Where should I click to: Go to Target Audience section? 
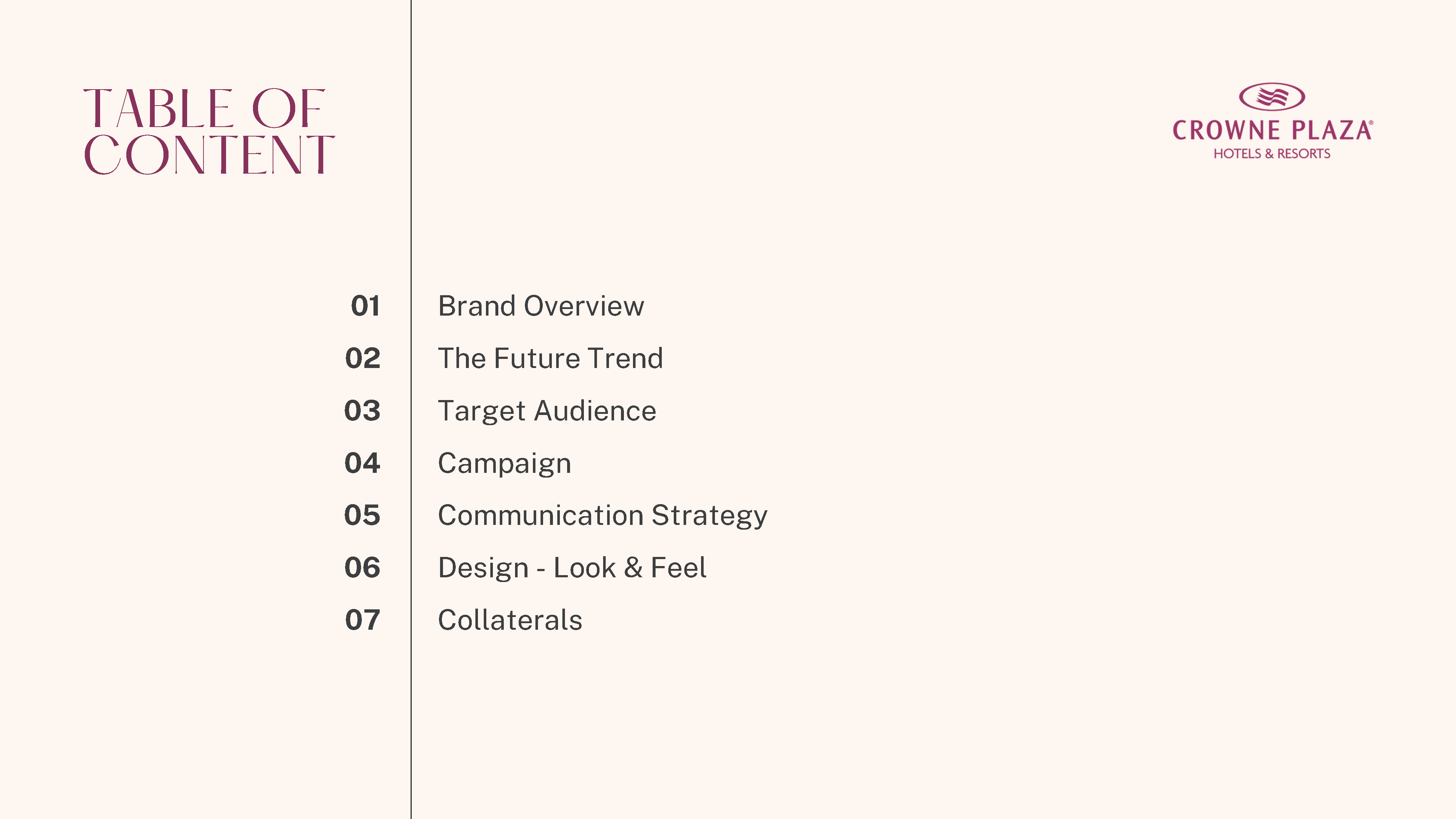[x=547, y=411]
